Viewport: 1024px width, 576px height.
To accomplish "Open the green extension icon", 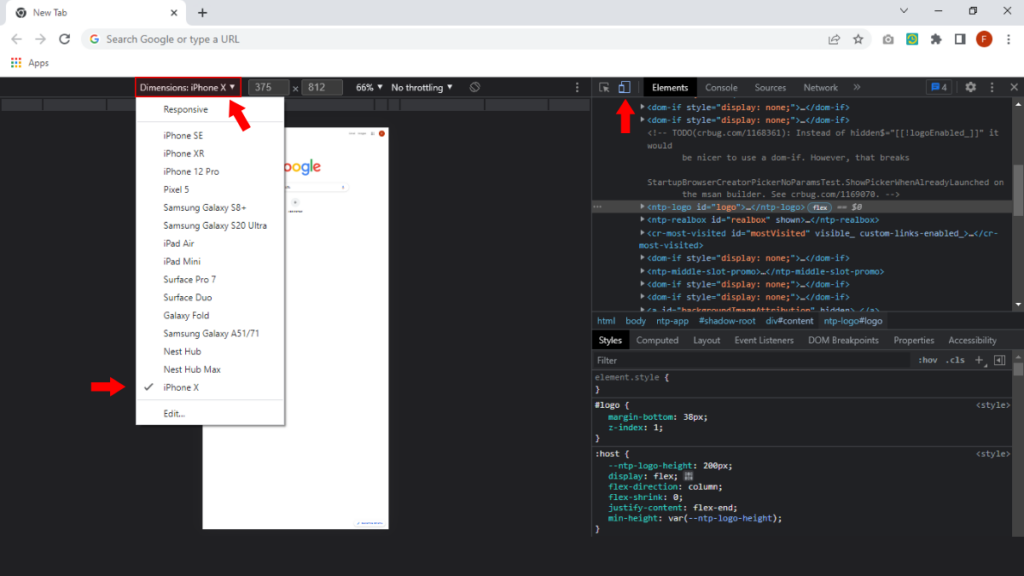I will point(912,39).
